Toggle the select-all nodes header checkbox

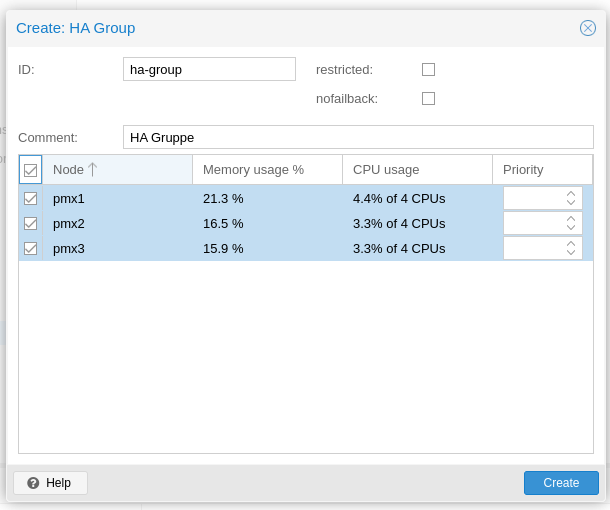click(x=30, y=170)
